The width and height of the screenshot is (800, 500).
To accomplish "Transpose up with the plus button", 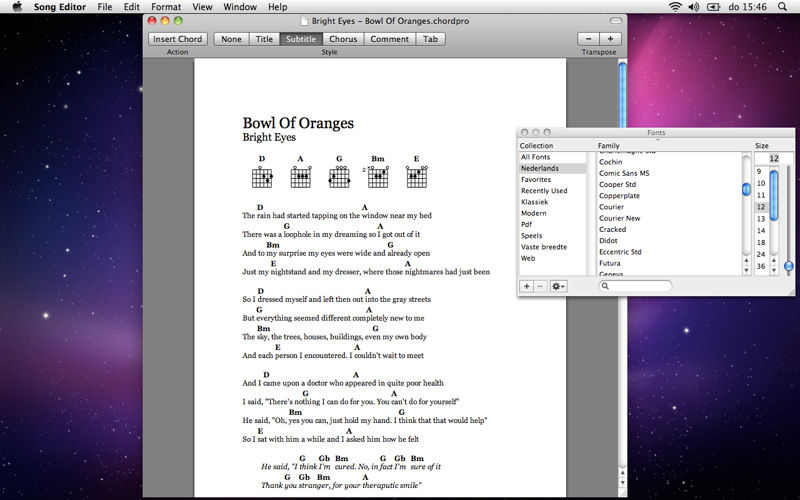I will tap(610, 39).
